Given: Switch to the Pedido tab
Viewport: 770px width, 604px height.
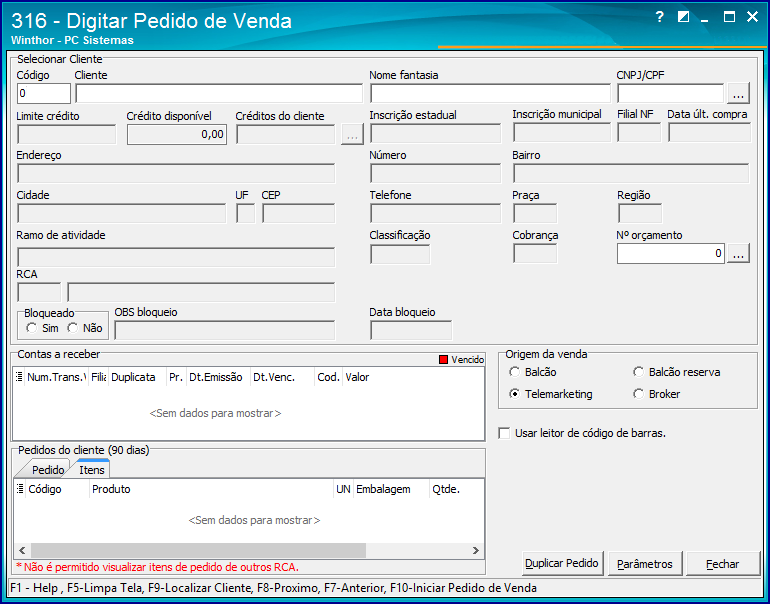Looking at the screenshot, I should [x=47, y=469].
